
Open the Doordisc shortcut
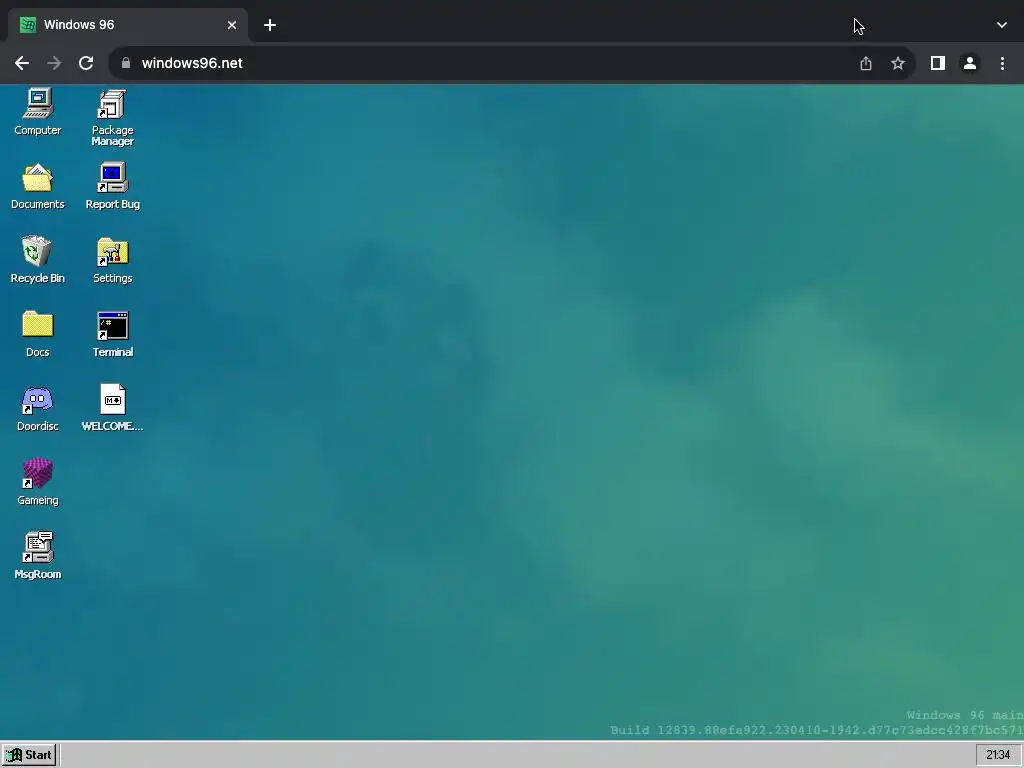point(37,408)
